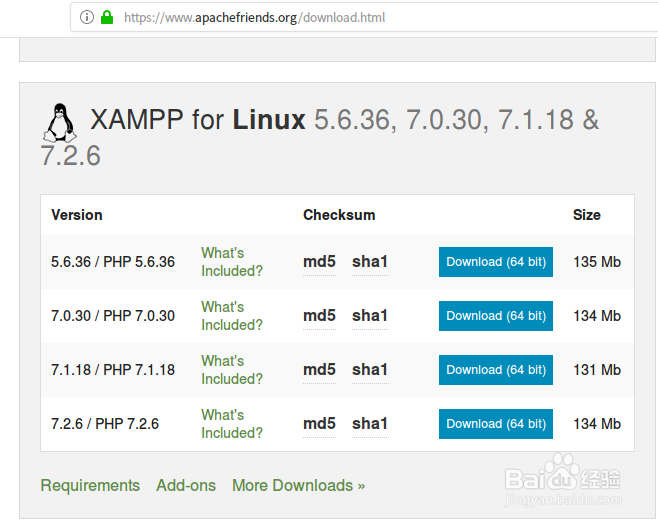The image size is (658, 523).
Task: Click the 134 Mb size in 7.0.30 row
Action: [597, 316]
